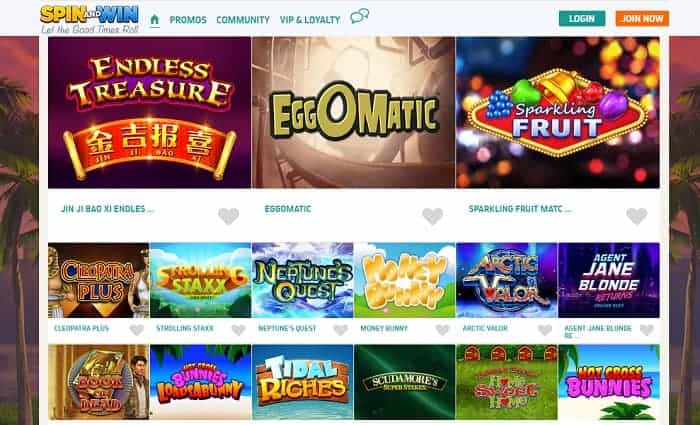Open the chat bubbles icon
Viewport: 700px width, 425px height.
pos(359,16)
